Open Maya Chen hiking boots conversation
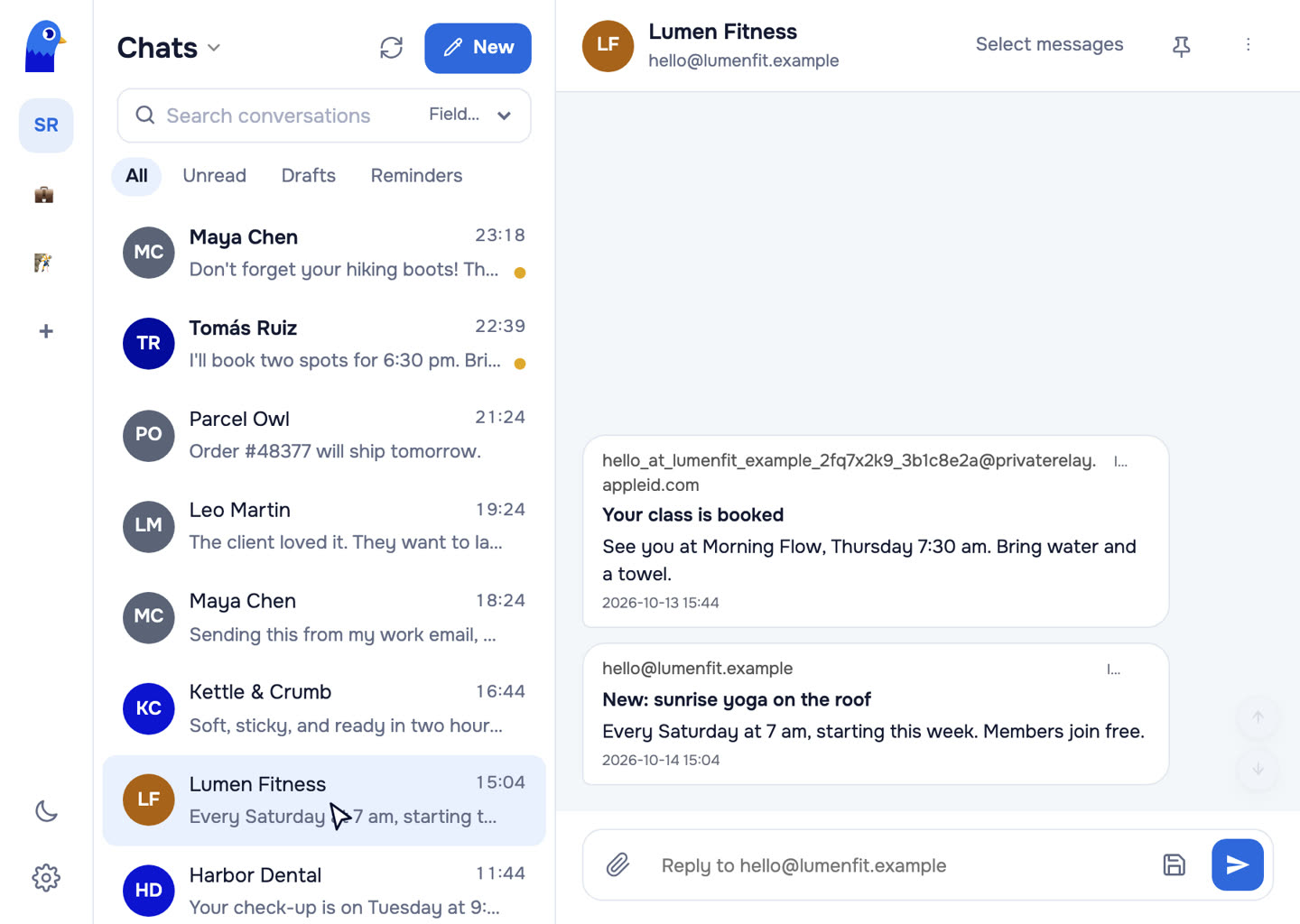 (324, 253)
